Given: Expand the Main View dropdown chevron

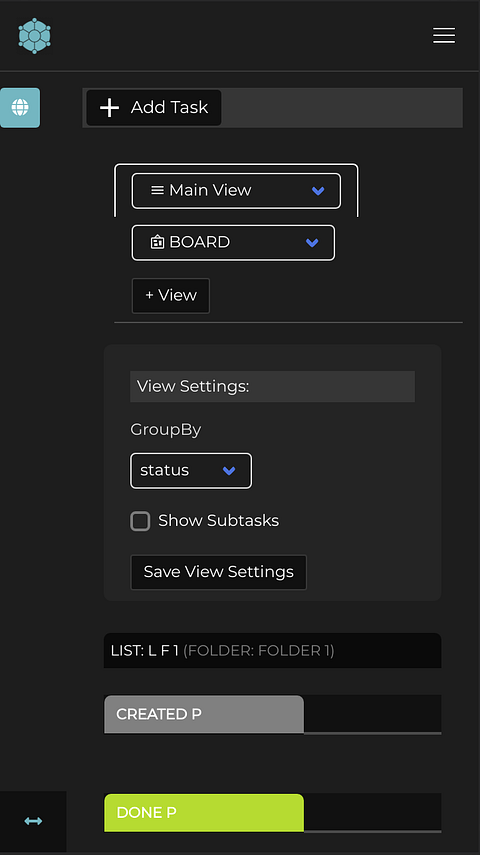Looking at the screenshot, I should pos(318,190).
